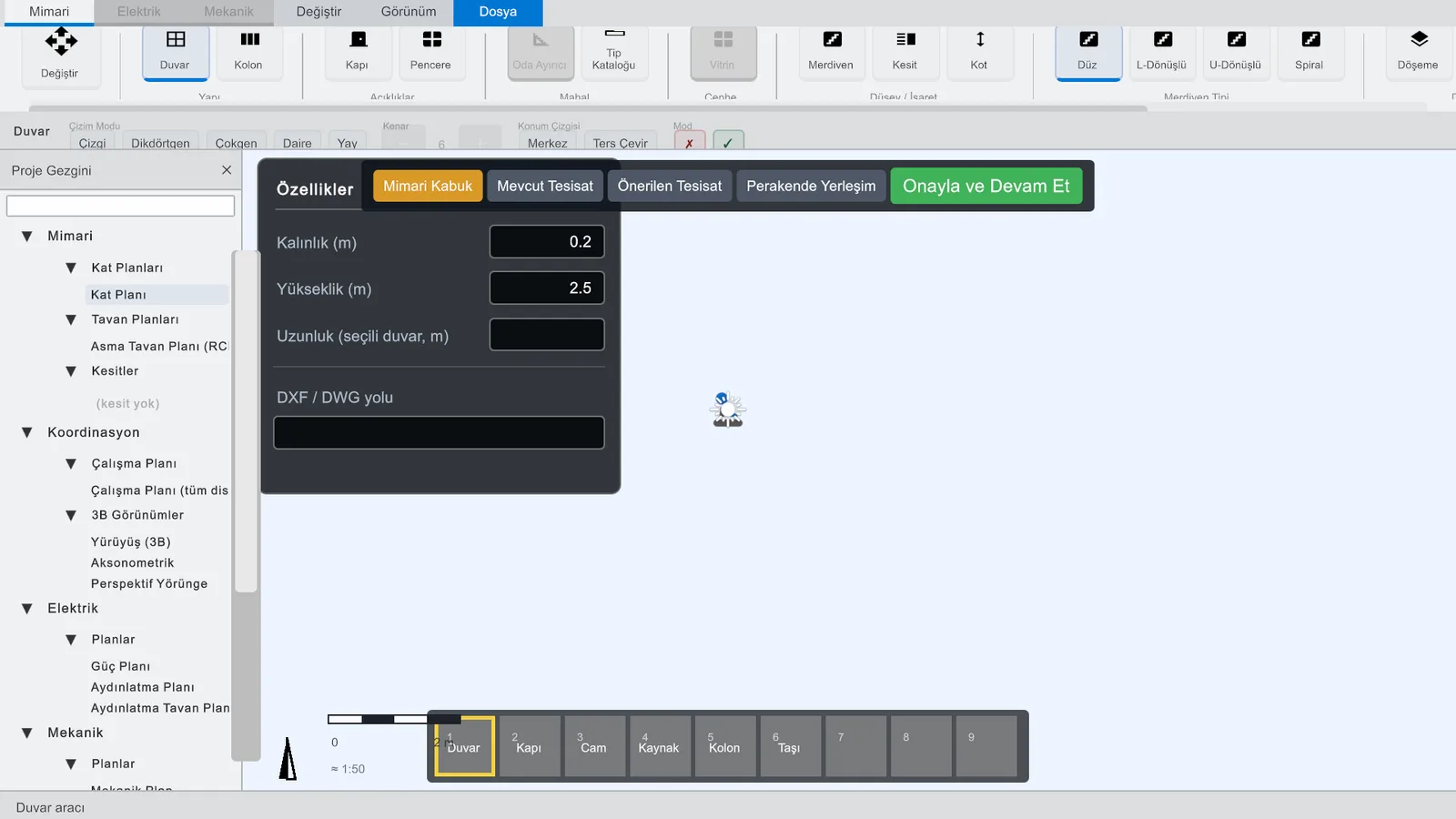Open the Değiştir ribbon tab

click(x=319, y=12)
